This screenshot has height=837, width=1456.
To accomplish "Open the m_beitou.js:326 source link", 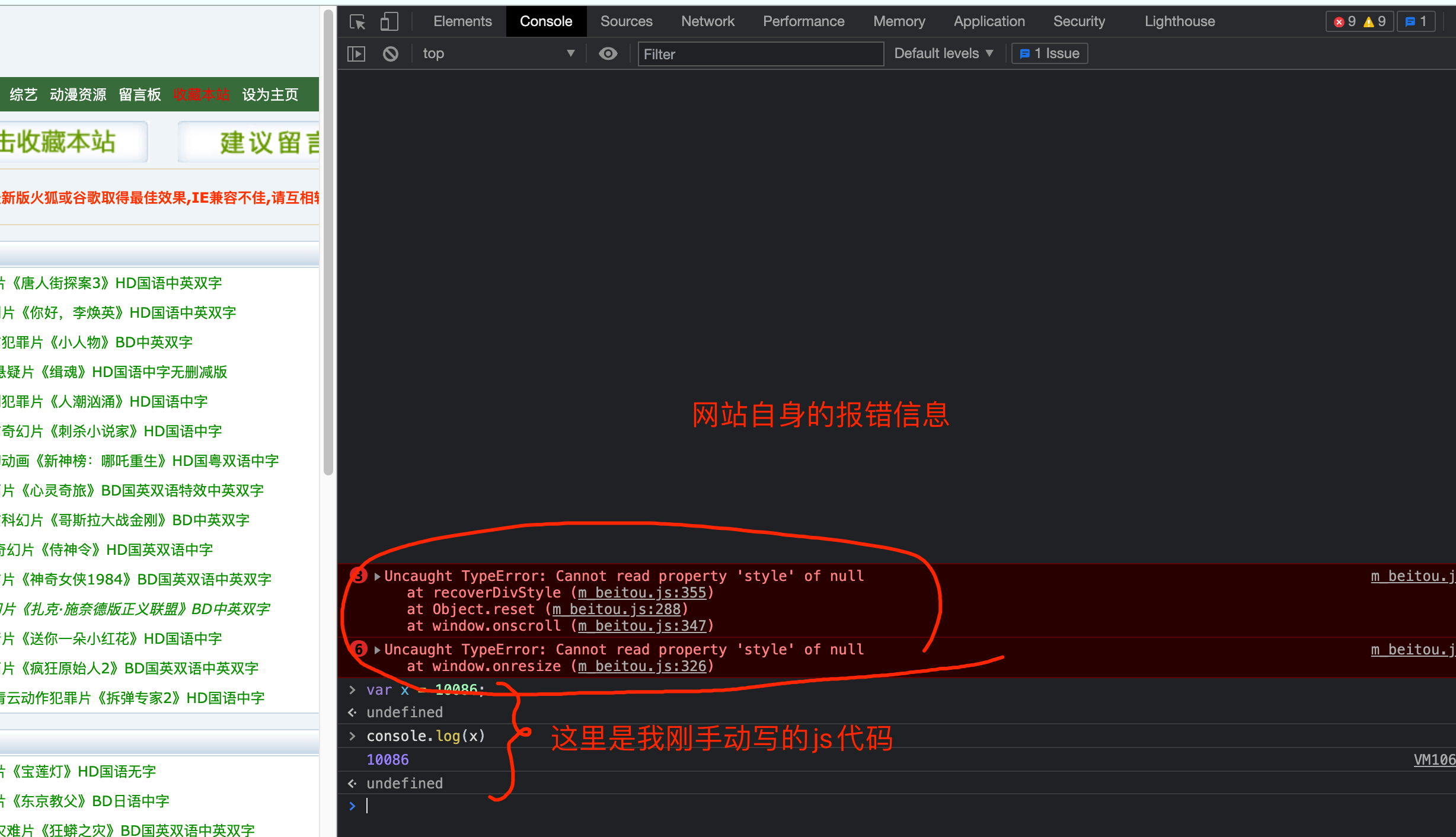I will point(642,666).
